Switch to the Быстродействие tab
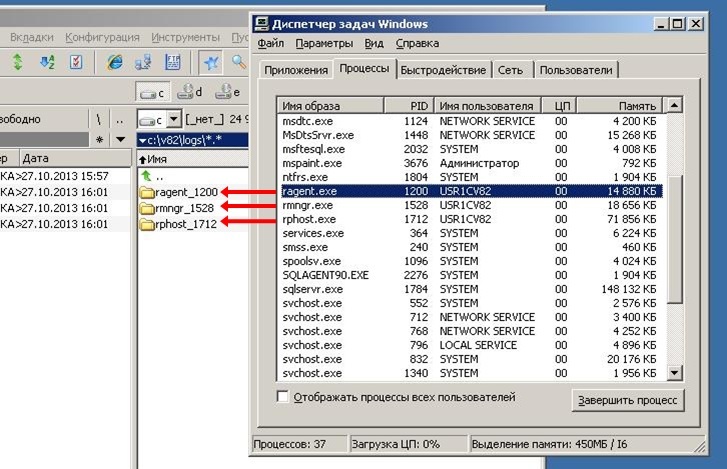 point(443,70)
